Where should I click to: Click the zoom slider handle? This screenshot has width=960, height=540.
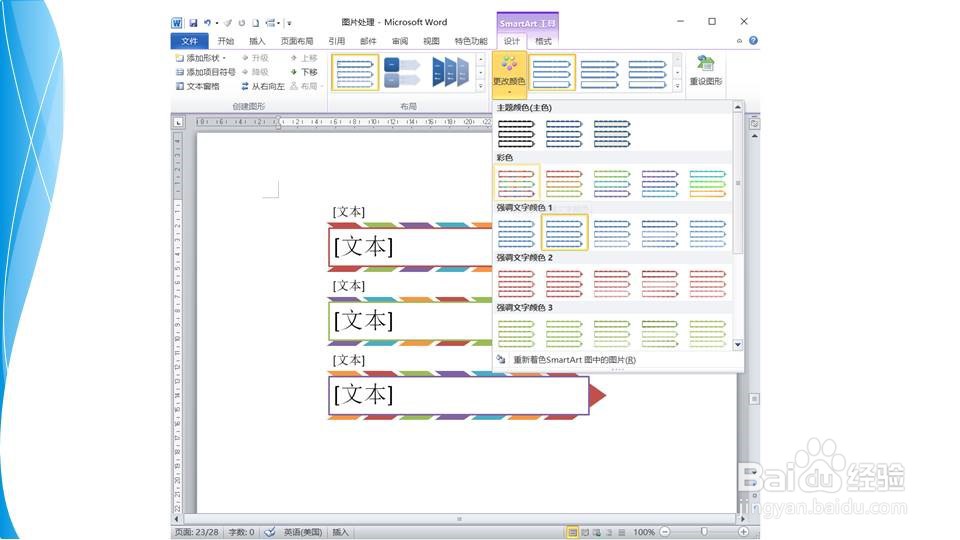[x=704, y=532]
